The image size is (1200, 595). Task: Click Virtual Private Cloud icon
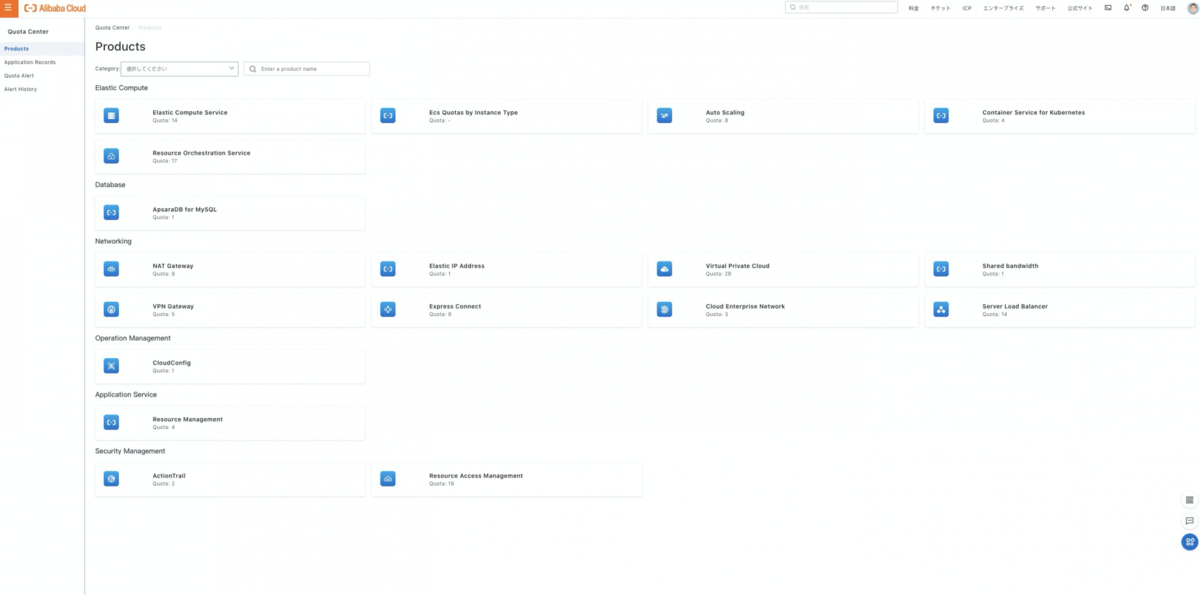664,269
